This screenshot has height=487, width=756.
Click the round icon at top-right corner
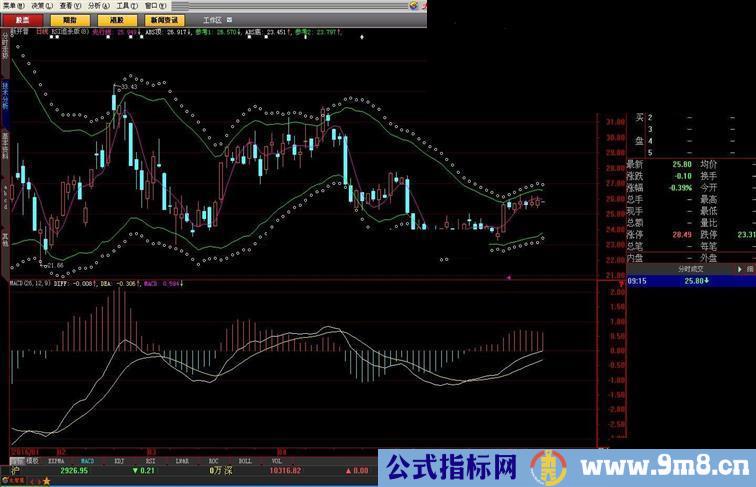(x=422, y=4)
